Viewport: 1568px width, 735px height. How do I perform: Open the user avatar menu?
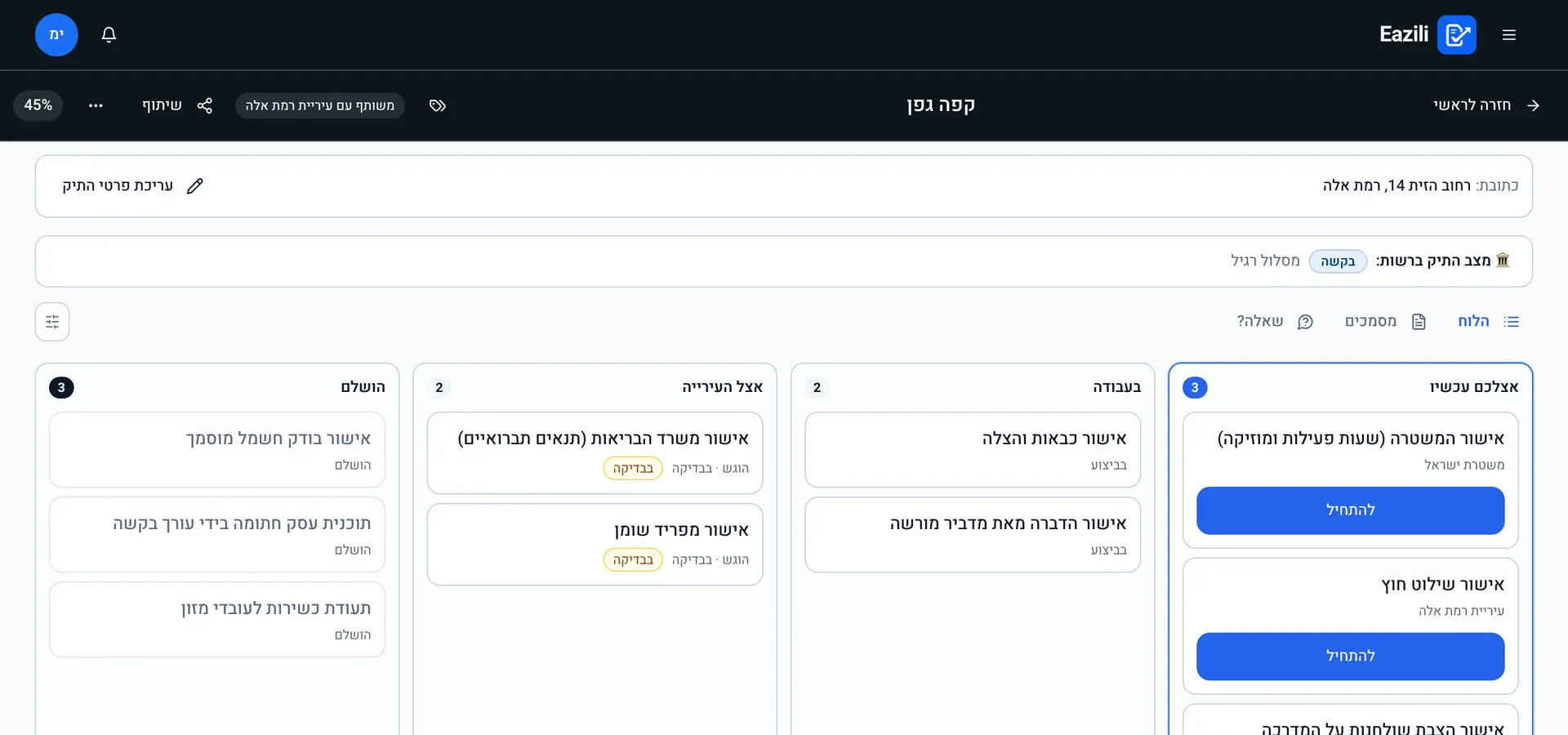[x=56, y=34]
